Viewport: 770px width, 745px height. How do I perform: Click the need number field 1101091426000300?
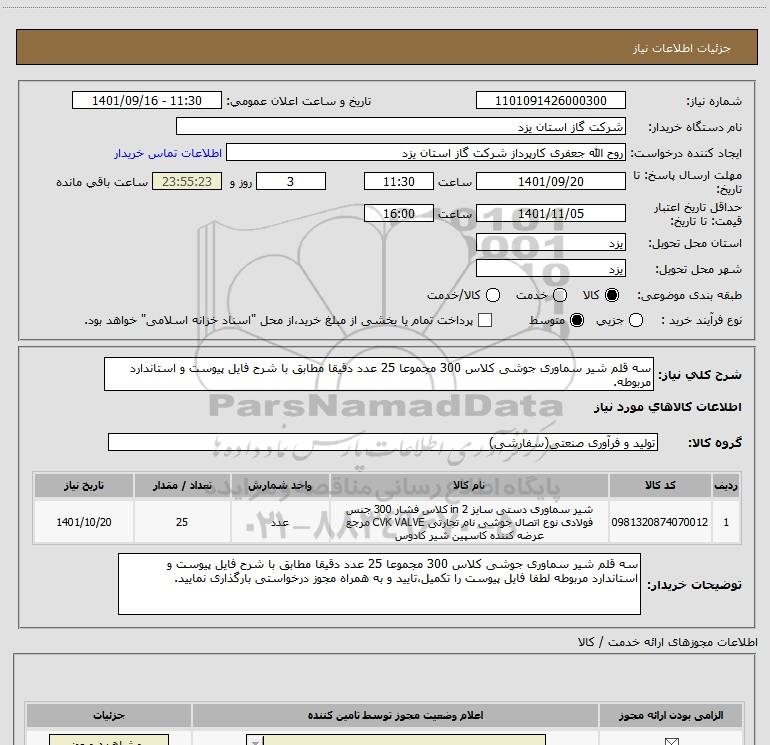(550, 100)
